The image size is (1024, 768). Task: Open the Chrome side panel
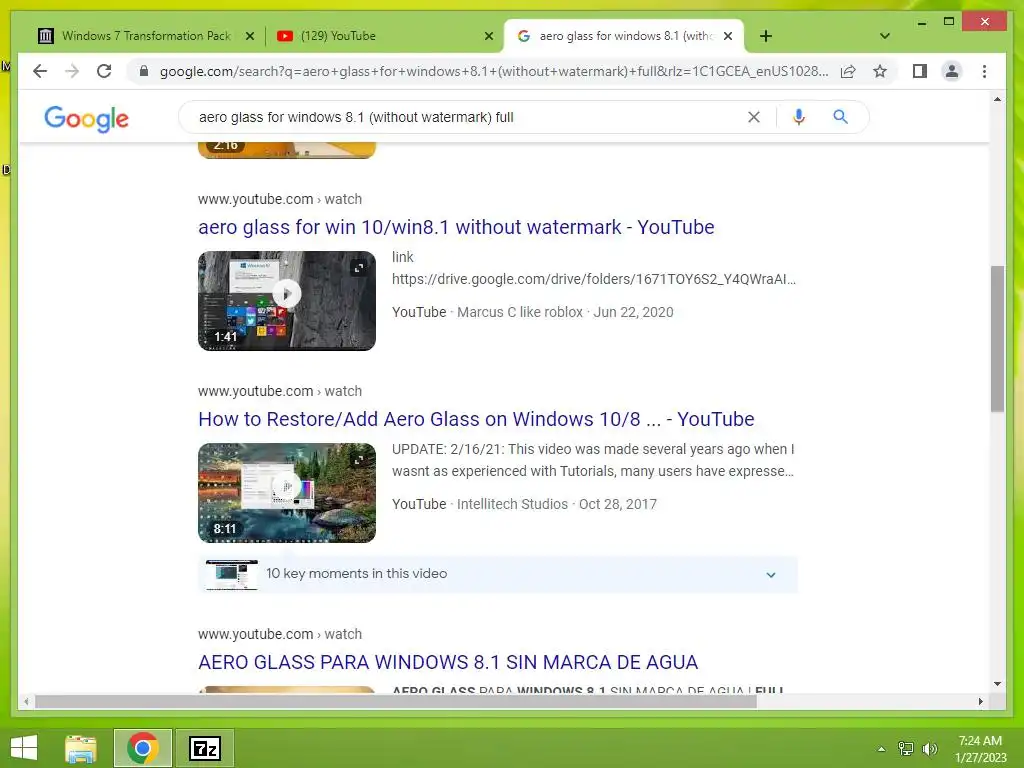click(x=920, y=71)
